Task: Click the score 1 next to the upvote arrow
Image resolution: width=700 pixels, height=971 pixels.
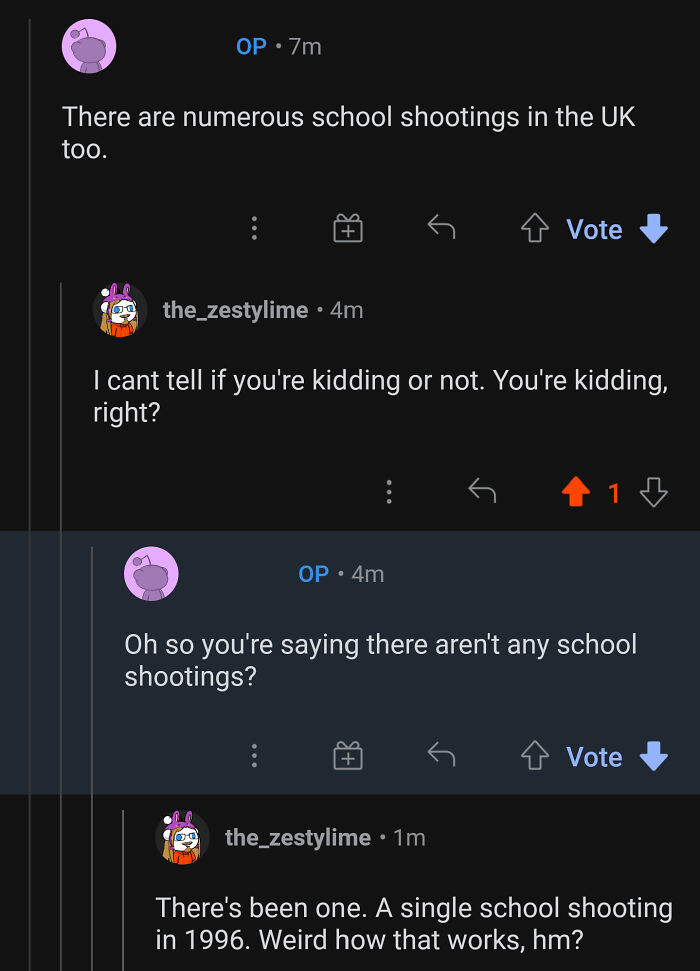Action: [615, 491]
